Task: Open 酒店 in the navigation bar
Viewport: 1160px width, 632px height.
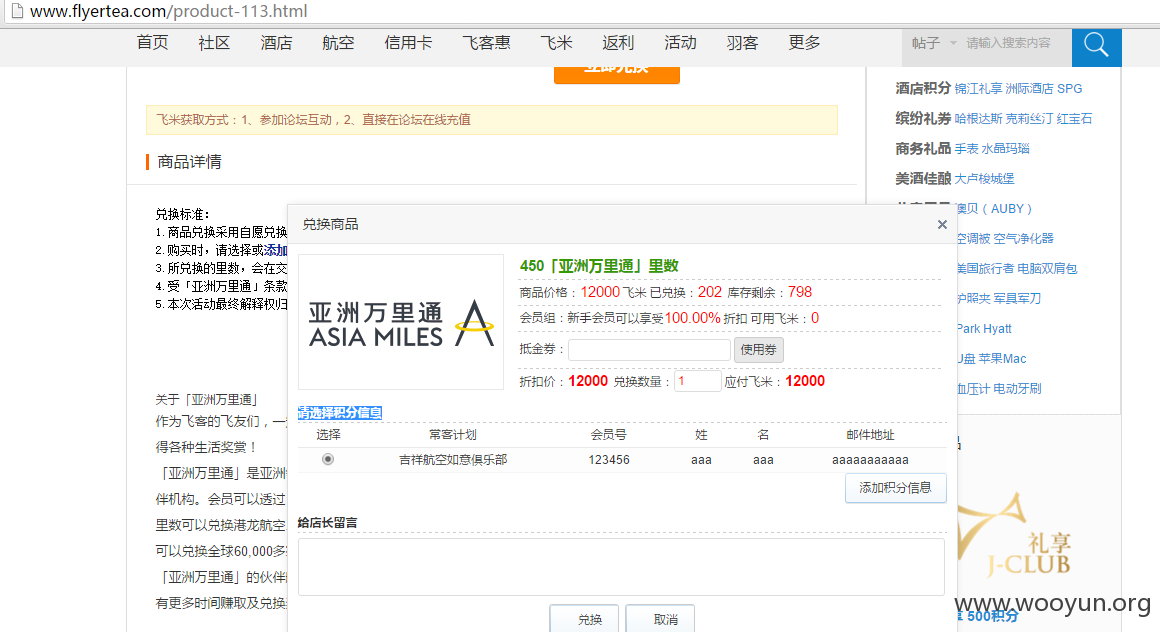Action: coord(277,42)
